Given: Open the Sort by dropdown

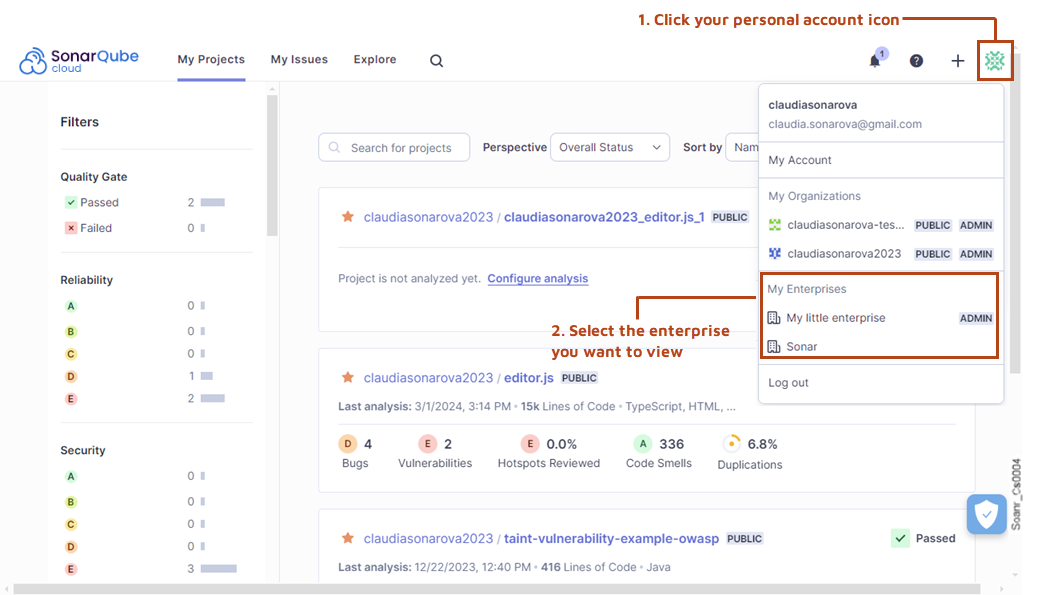Looking at the screenshot, I should tap(742, 148).
